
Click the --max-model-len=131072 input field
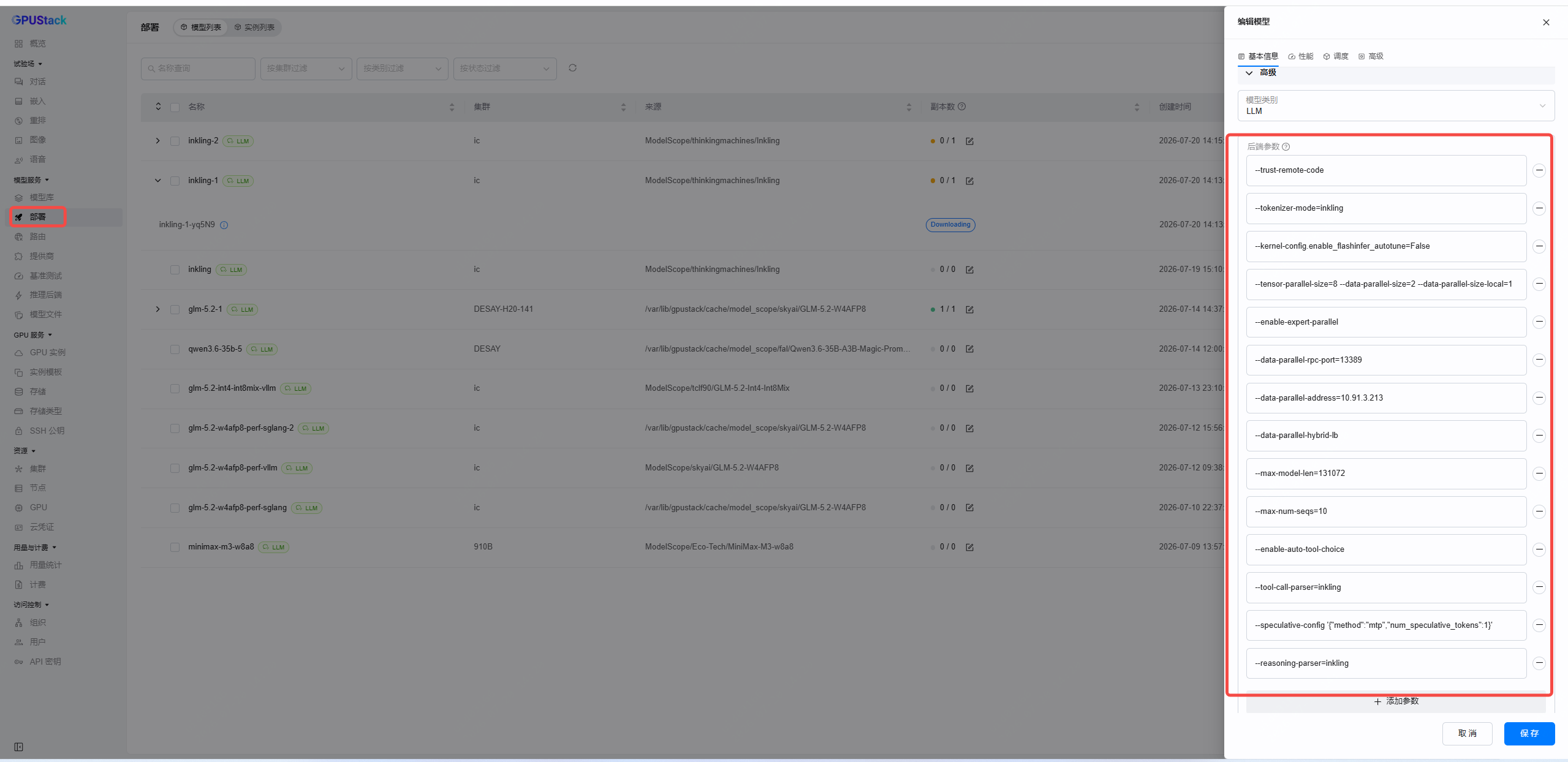point(1386,473)
